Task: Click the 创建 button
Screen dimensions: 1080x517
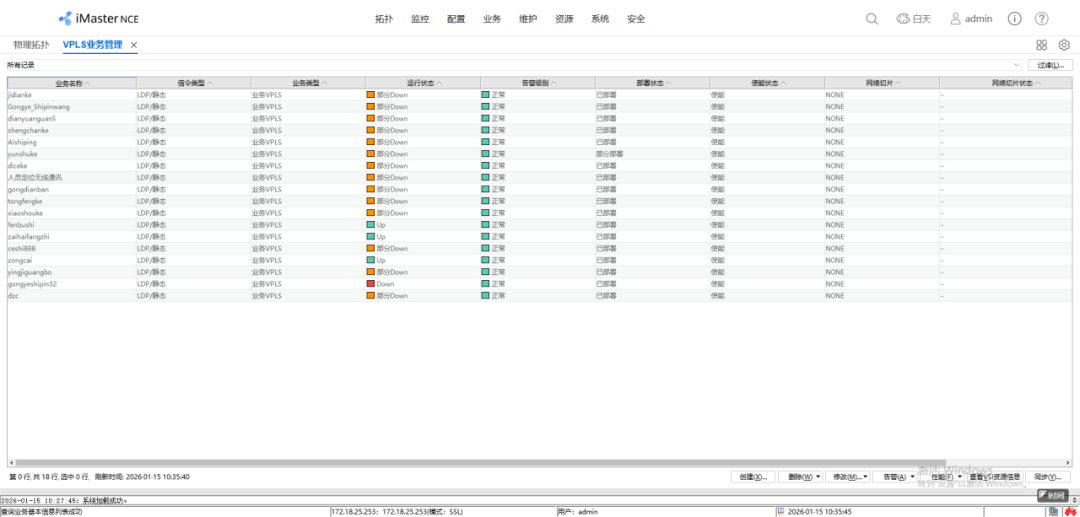Action: [x=752, y=477]
